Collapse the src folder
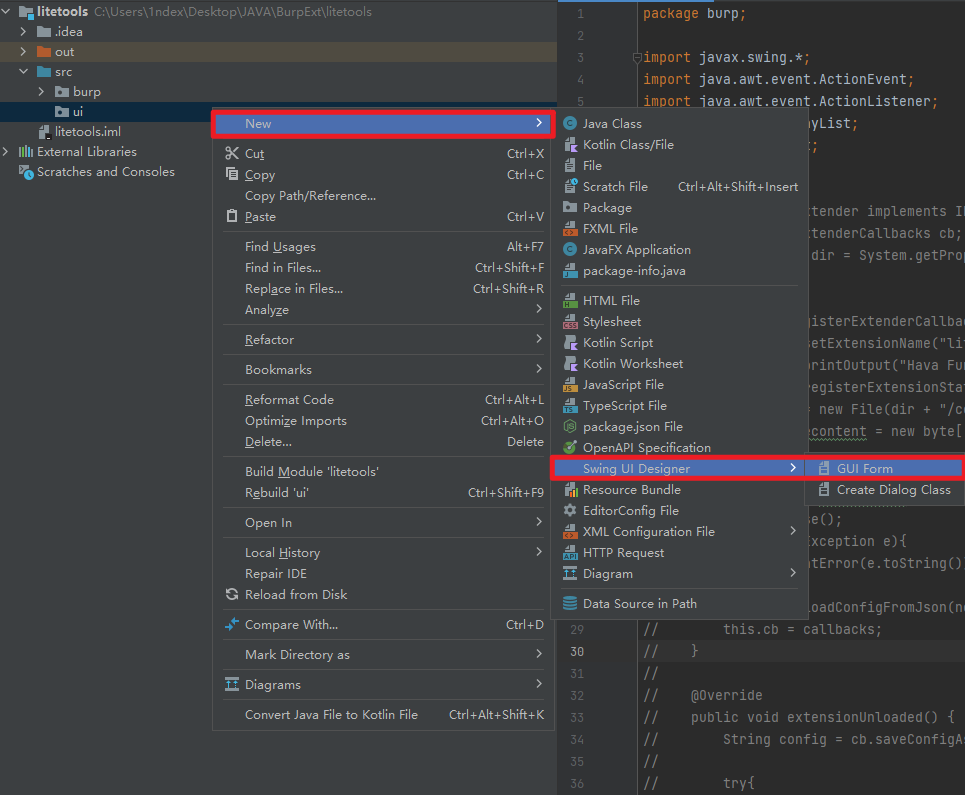 pos(23,71)
